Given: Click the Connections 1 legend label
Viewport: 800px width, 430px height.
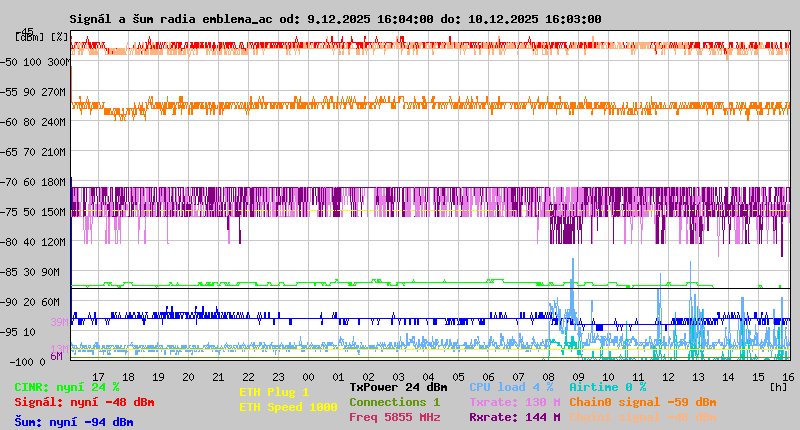Looking at the screenshot, I should tap(394, 402).
